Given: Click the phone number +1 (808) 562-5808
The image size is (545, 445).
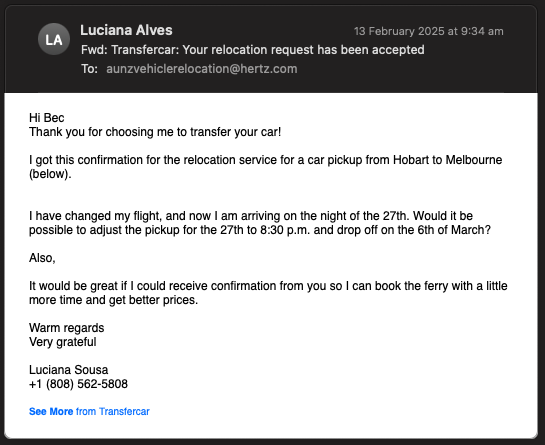Looking at the screenshot, I should pos(78,384).
